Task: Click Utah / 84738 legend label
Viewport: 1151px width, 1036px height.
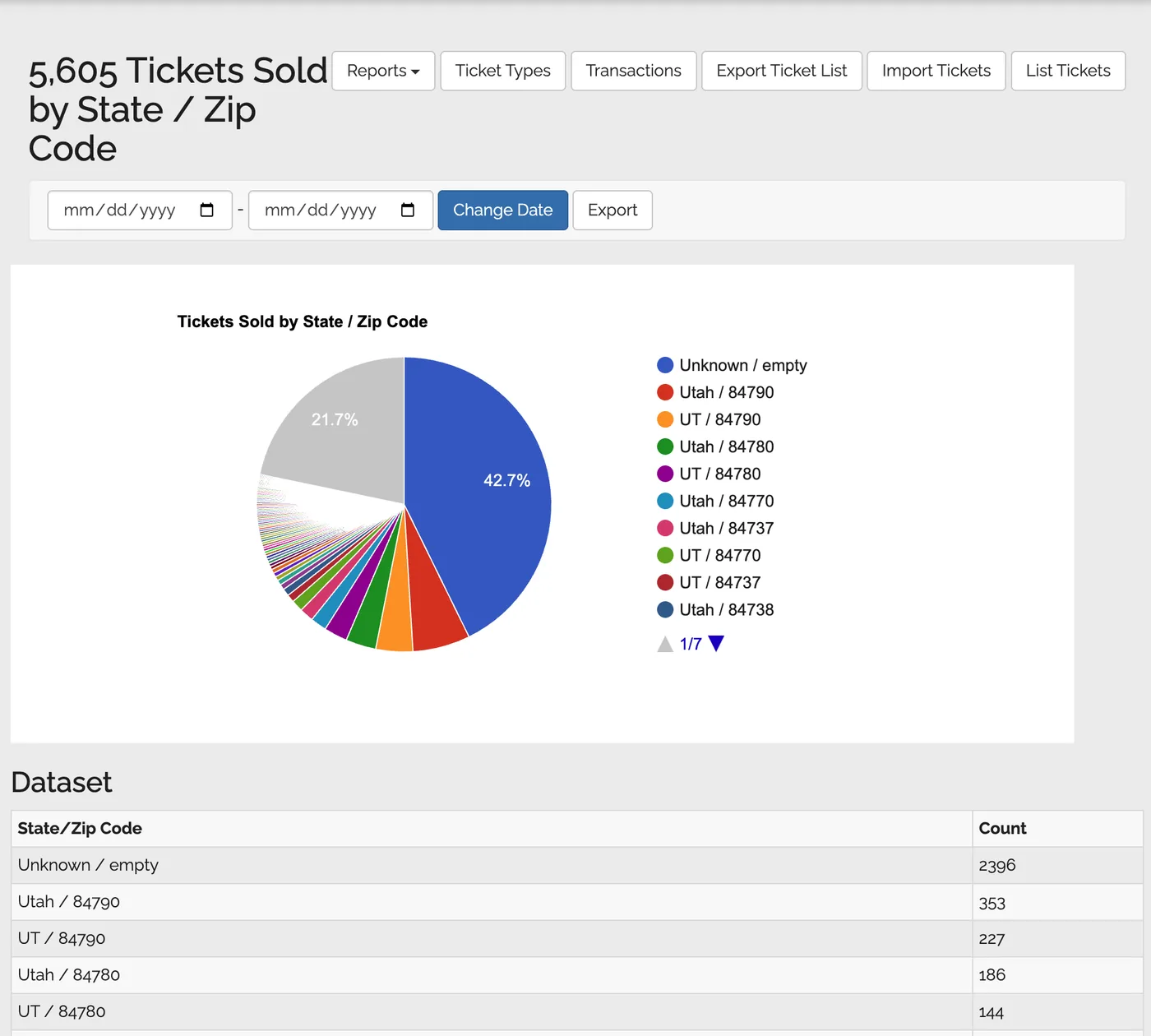Action: click(x=727, y=609)
